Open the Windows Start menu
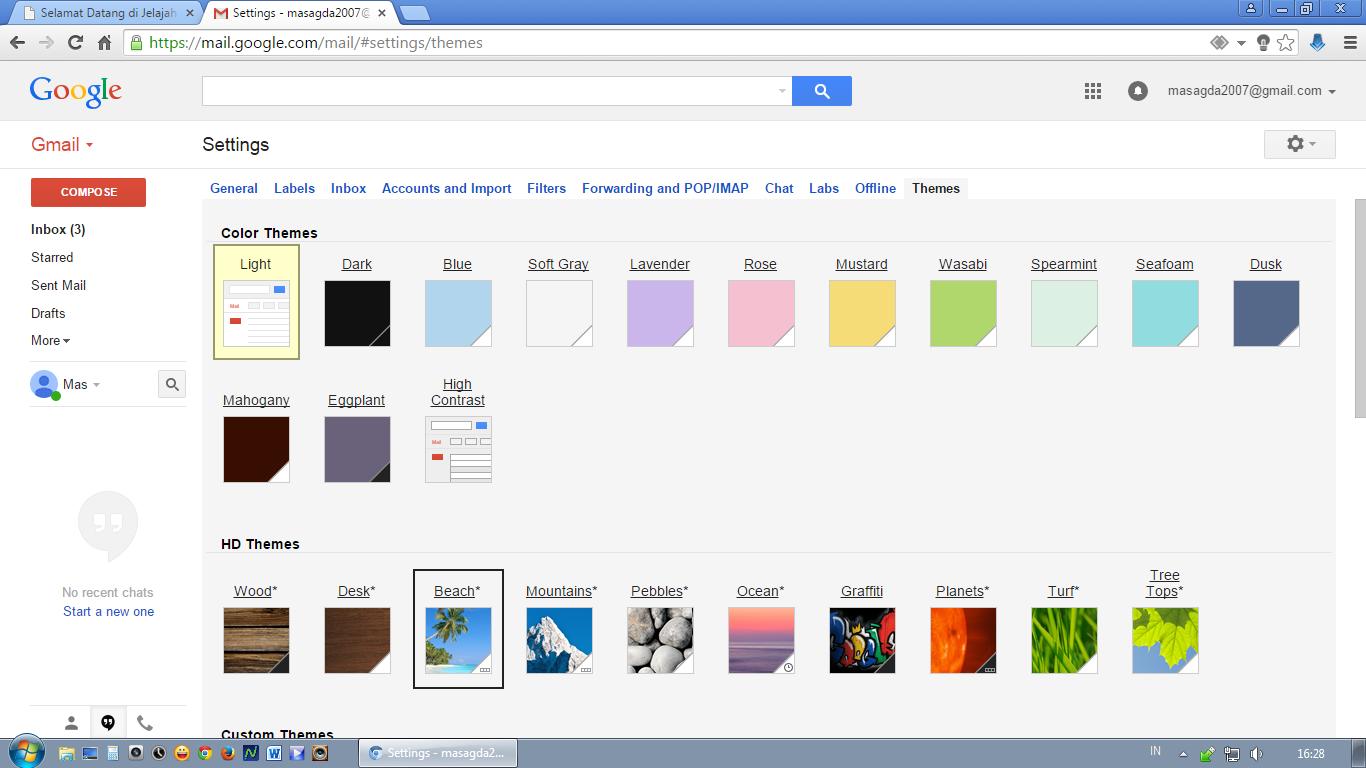Viewport: 1366px width, 768px height. tap(26, 752)
